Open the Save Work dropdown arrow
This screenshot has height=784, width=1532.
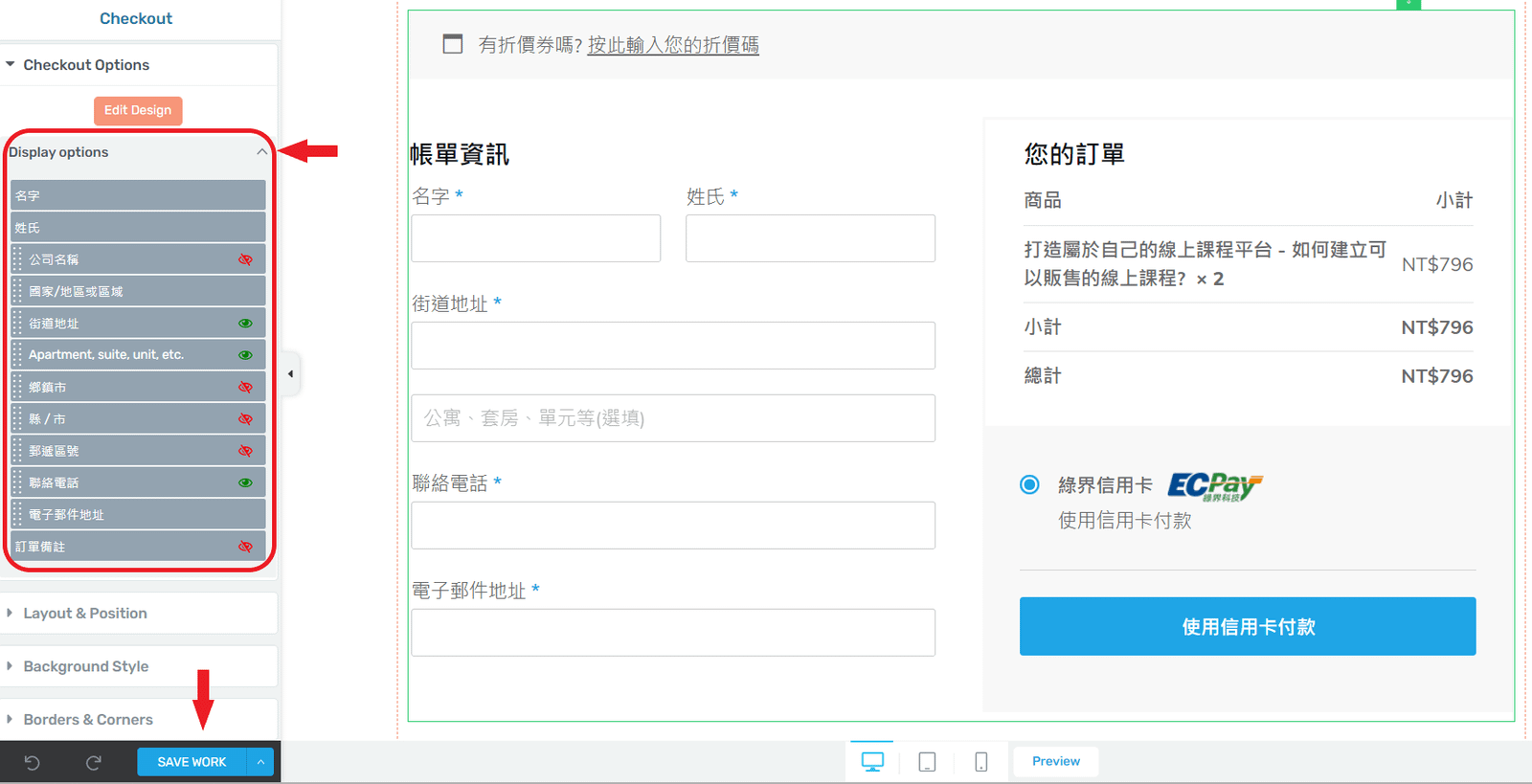point(260,762)
